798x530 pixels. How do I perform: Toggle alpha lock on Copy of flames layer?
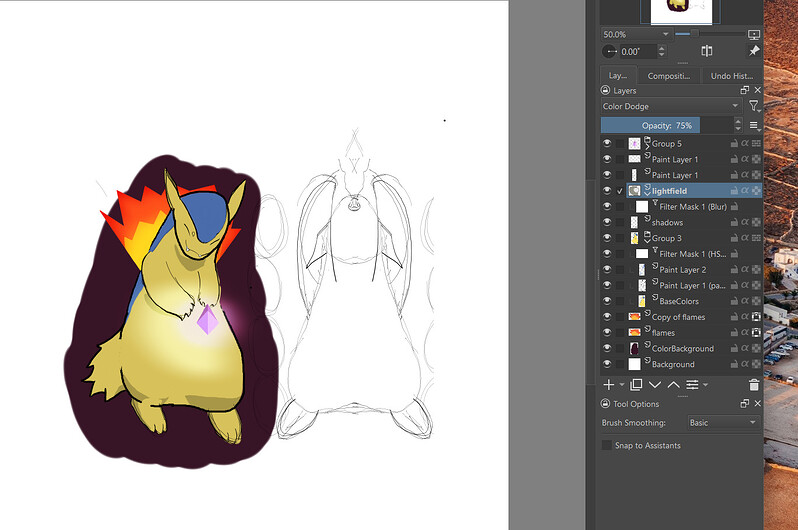(756, 317)
